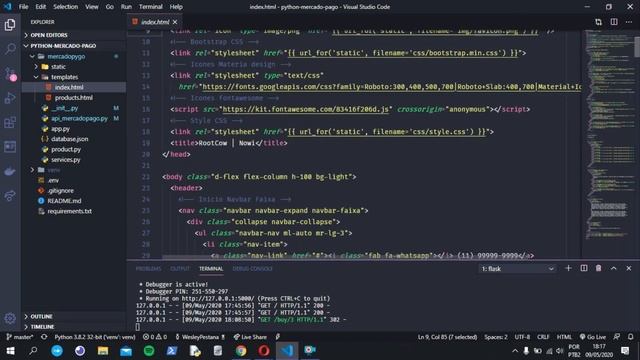Click the CRLF end-of-line selector

tap(543, 337)
